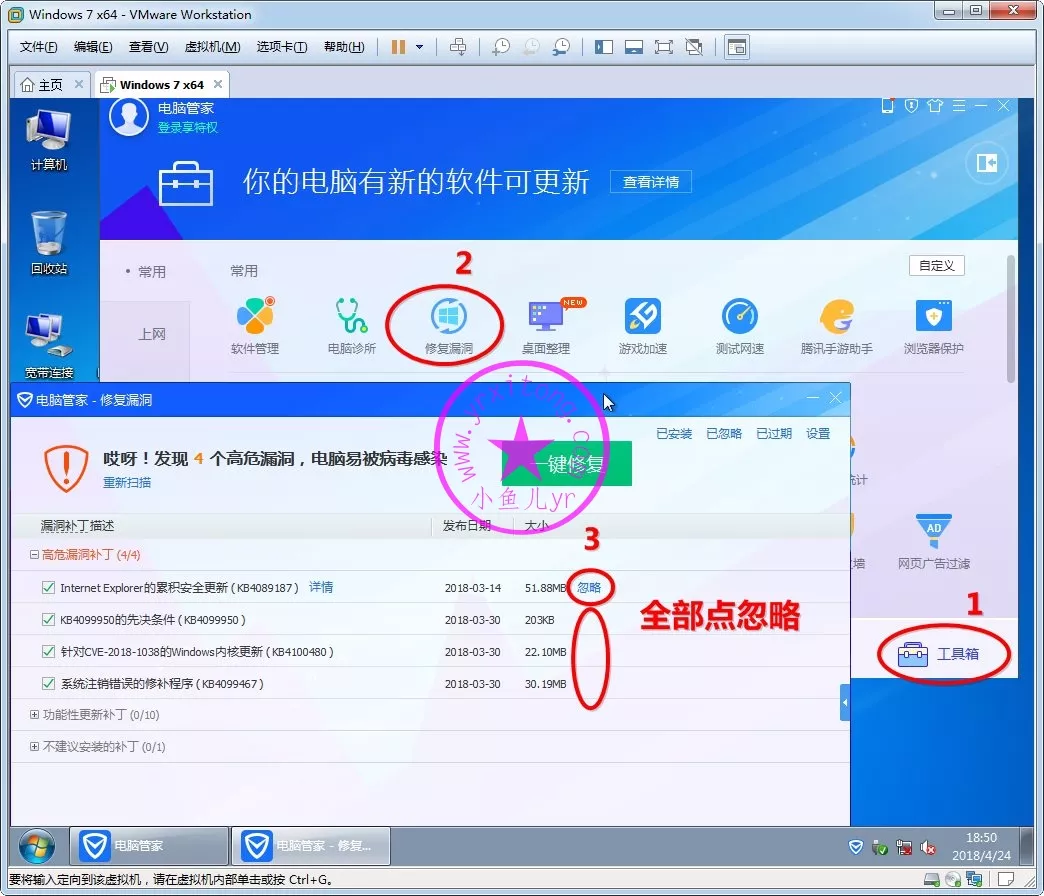1044x896 pixels.
Task: Open the 虚拟机(M) menu
Action: [x=212, y=47]
